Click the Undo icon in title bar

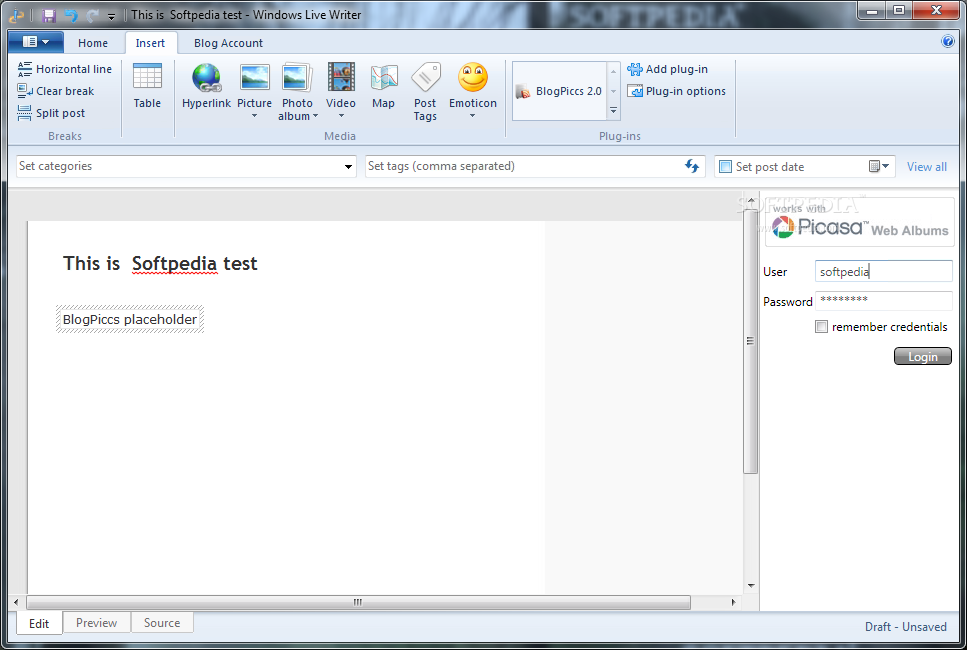click(x=71, y=15)
